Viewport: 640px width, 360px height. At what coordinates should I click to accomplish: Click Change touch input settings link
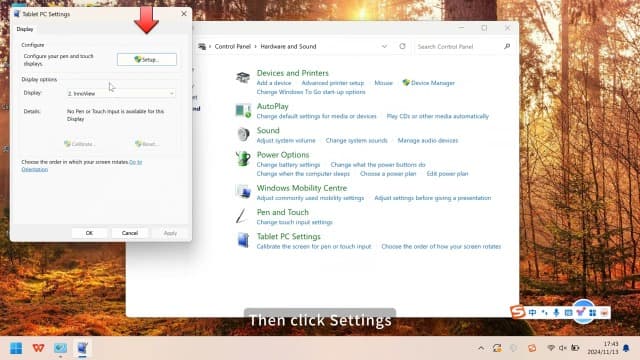295,222
